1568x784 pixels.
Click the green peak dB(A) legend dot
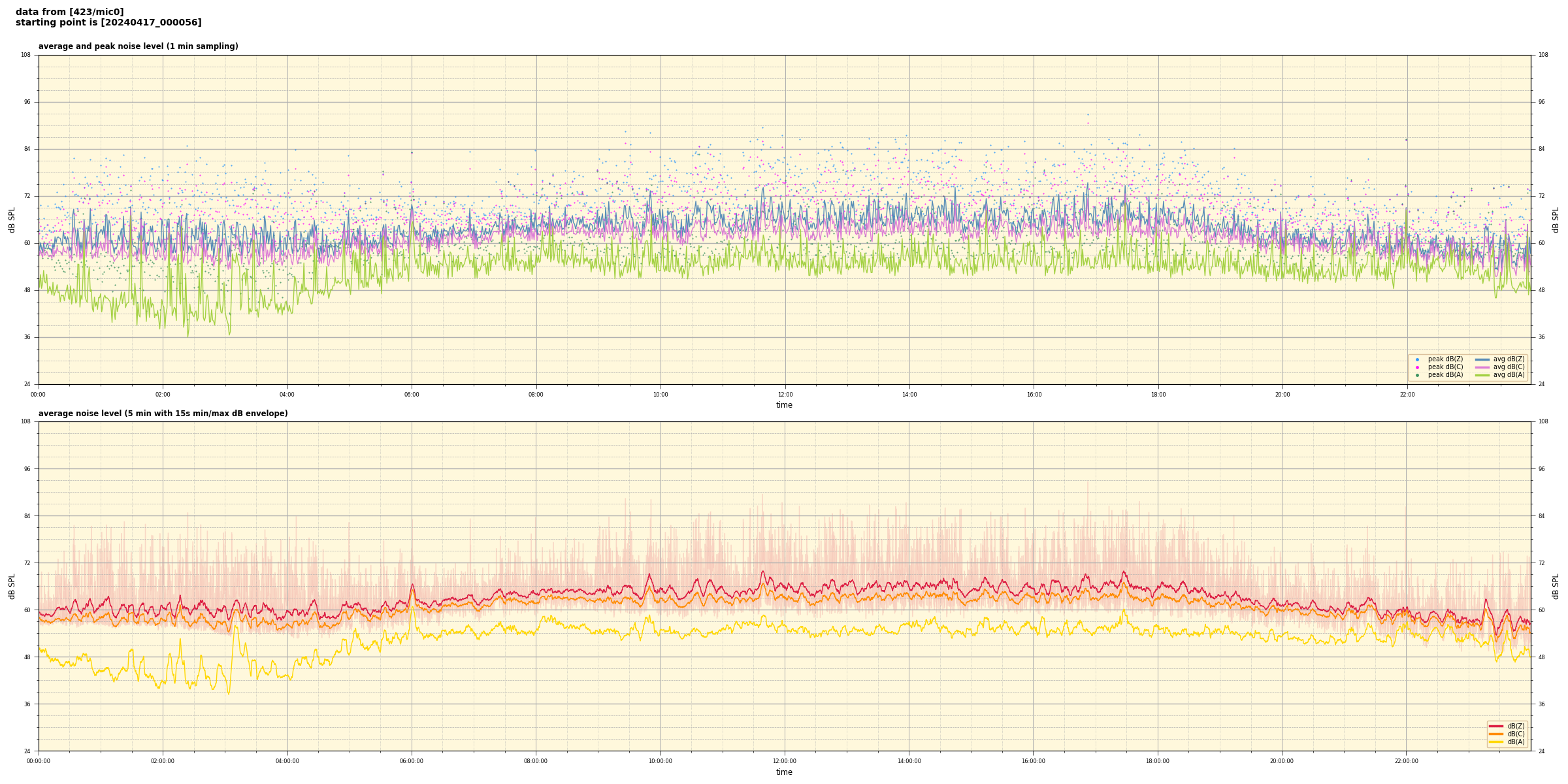[1417, 375]
